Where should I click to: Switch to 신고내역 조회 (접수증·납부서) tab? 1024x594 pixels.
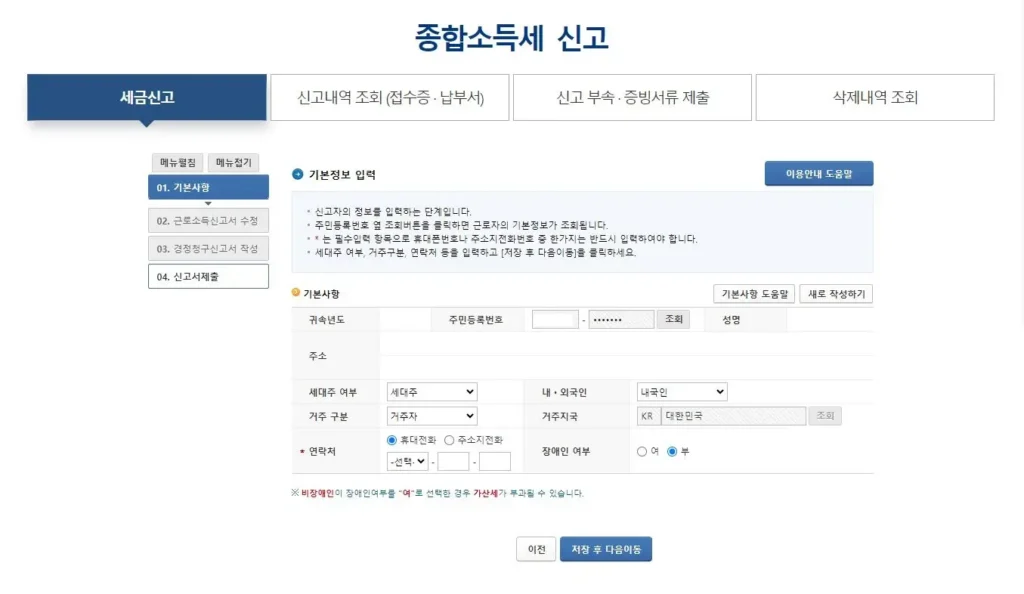click(x=390, y=98)
